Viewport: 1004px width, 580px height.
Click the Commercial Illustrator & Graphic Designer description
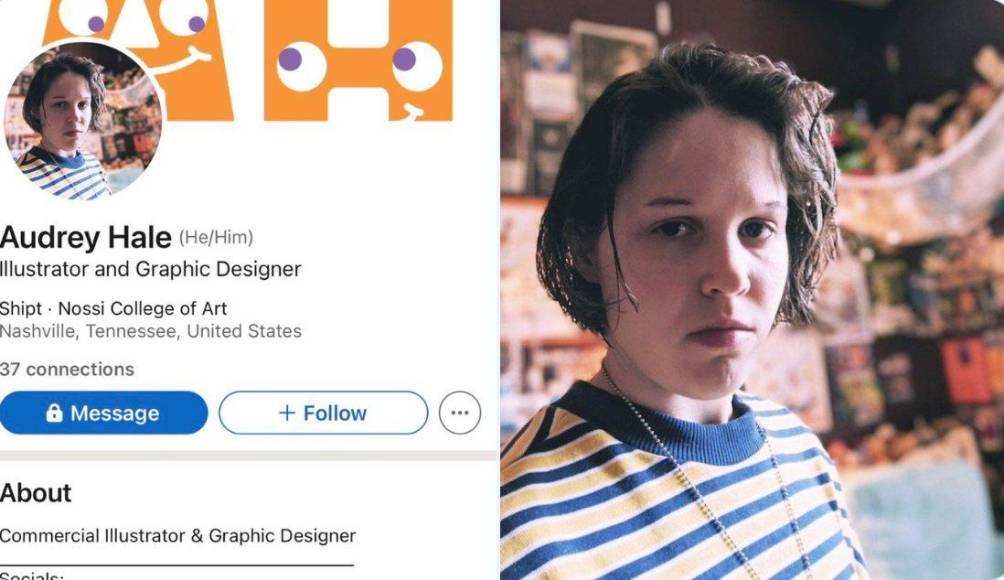[x=177, y=536]
